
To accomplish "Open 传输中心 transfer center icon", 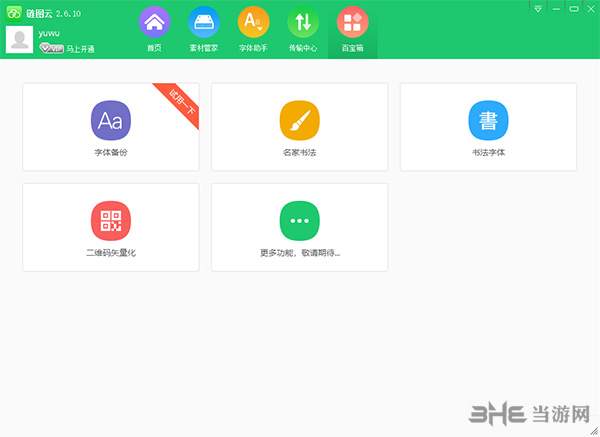I will click(303, 22).
